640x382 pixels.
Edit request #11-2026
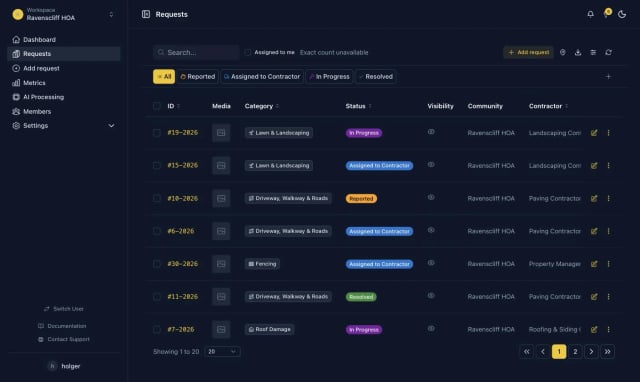click(x=594, y=297)
